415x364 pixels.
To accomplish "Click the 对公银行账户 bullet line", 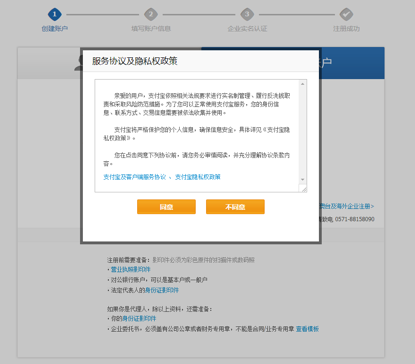I will (x=157, y=280).
